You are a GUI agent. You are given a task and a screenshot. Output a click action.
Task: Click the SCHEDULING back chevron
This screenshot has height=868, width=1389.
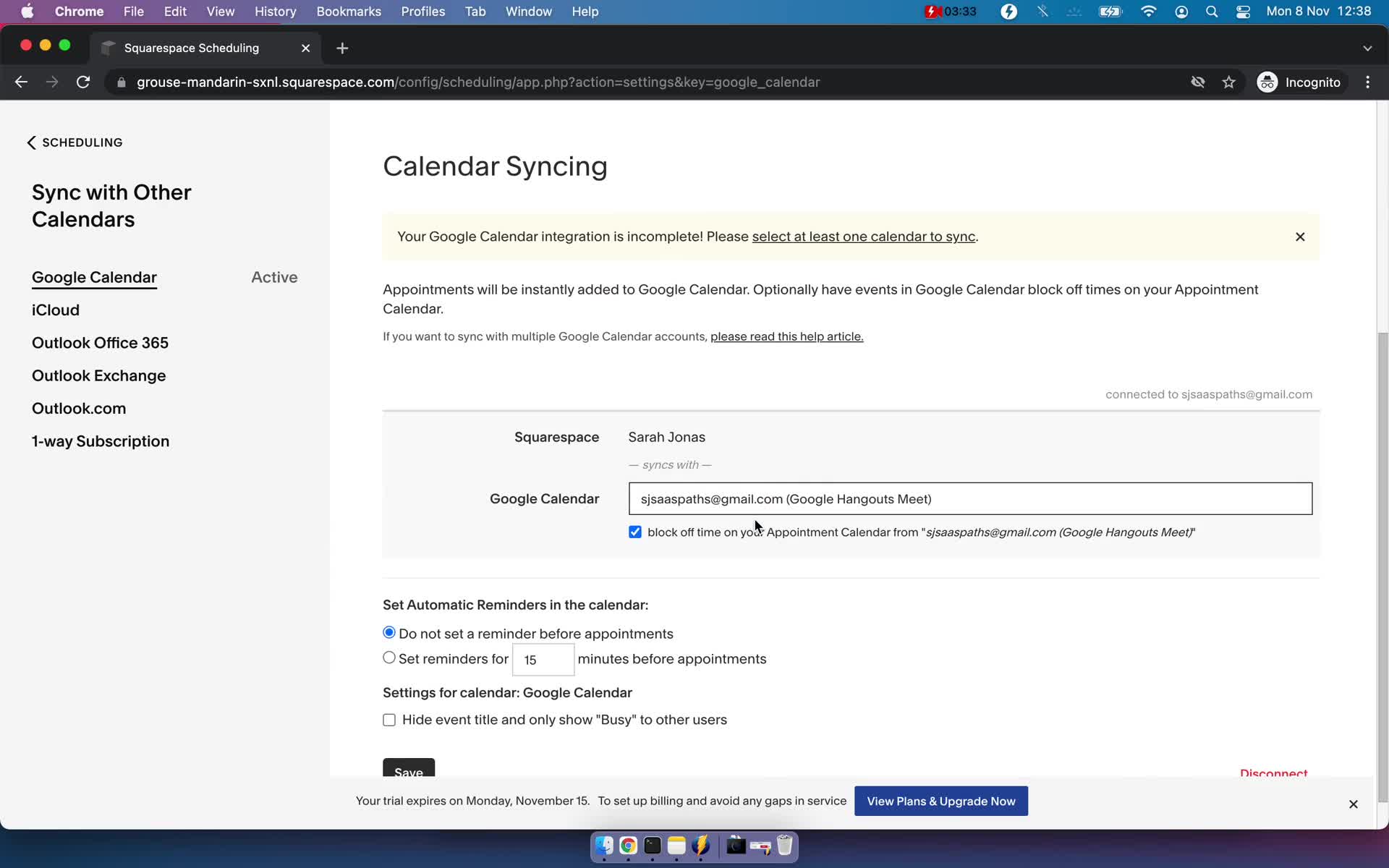click(x=31, y=142)
